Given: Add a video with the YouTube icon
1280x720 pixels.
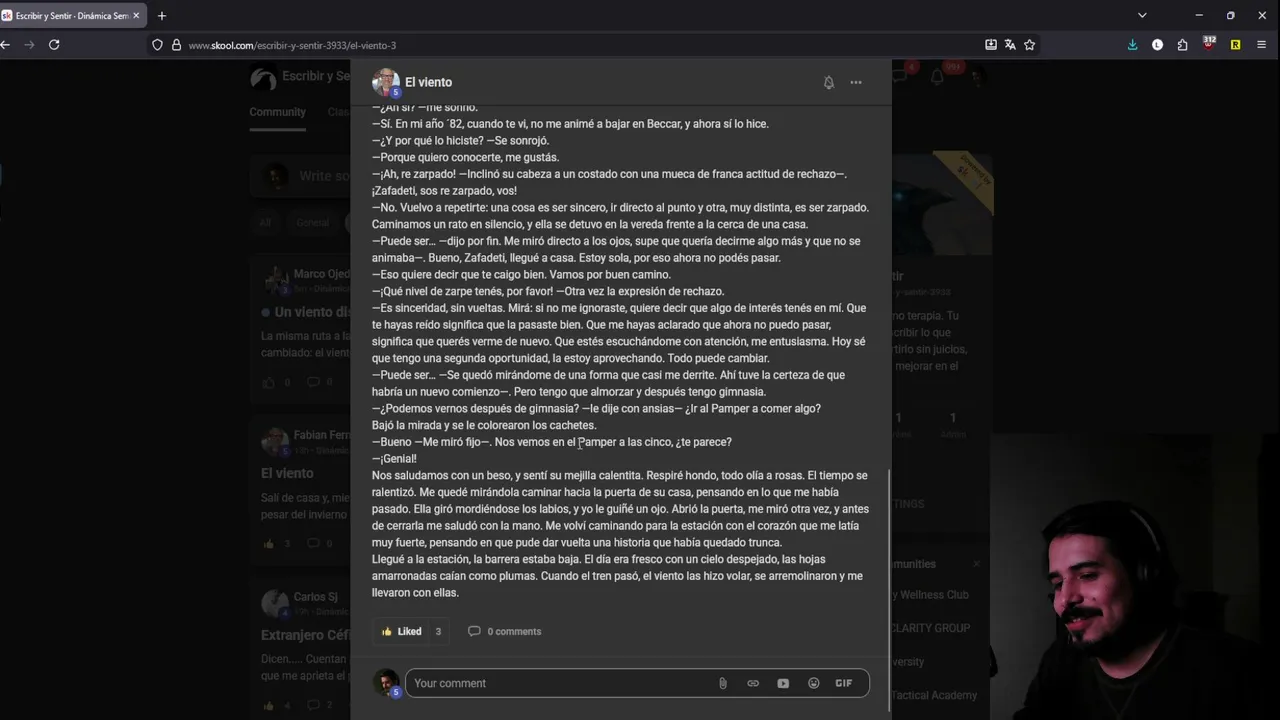Looking at the screenshot, I should [x=783, y=683].
